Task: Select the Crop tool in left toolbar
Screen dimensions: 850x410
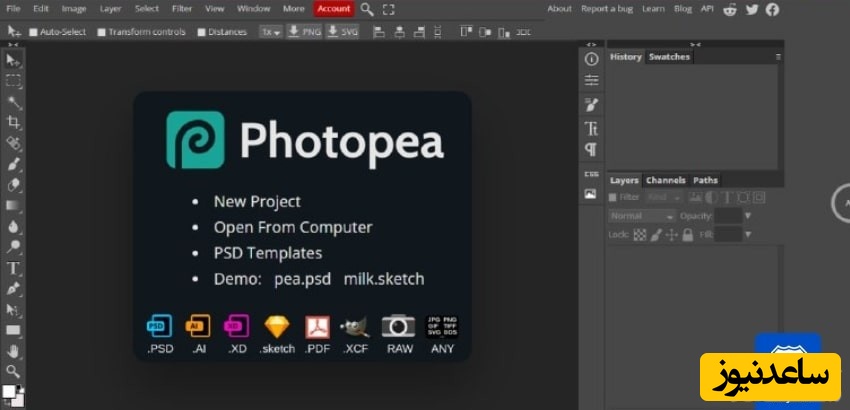Action: point(14,123)
